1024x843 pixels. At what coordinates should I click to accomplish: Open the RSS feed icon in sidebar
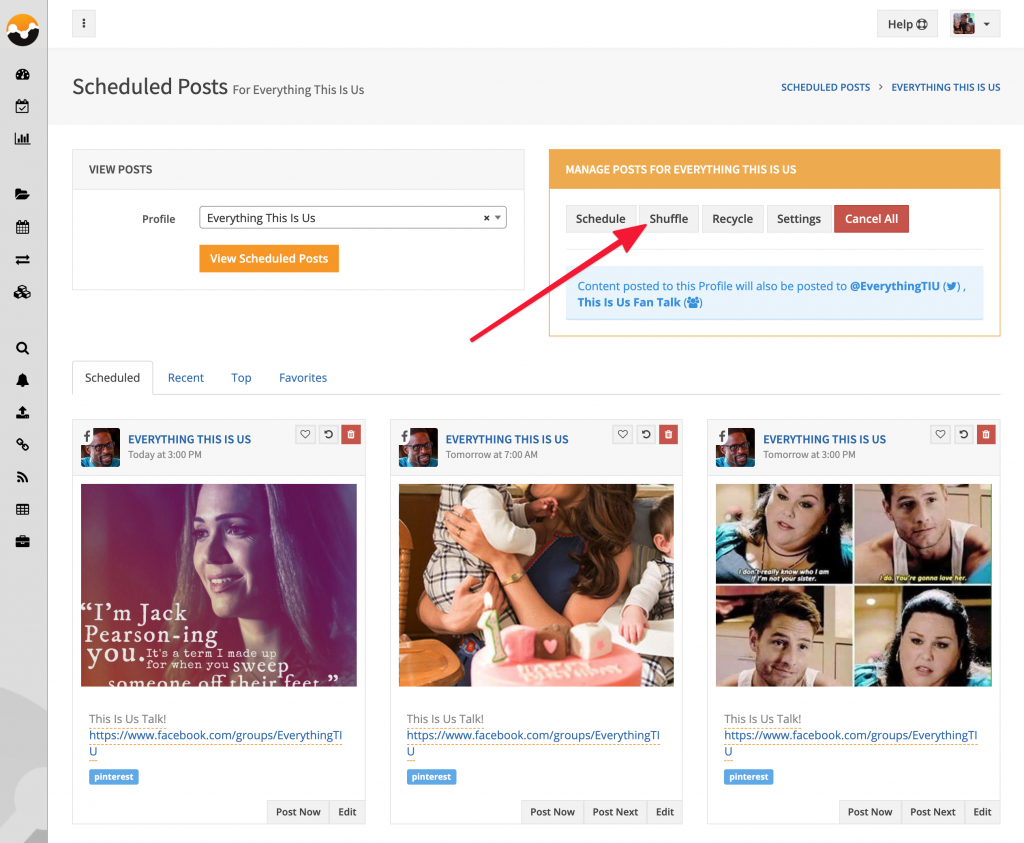[x=22, y=477]
